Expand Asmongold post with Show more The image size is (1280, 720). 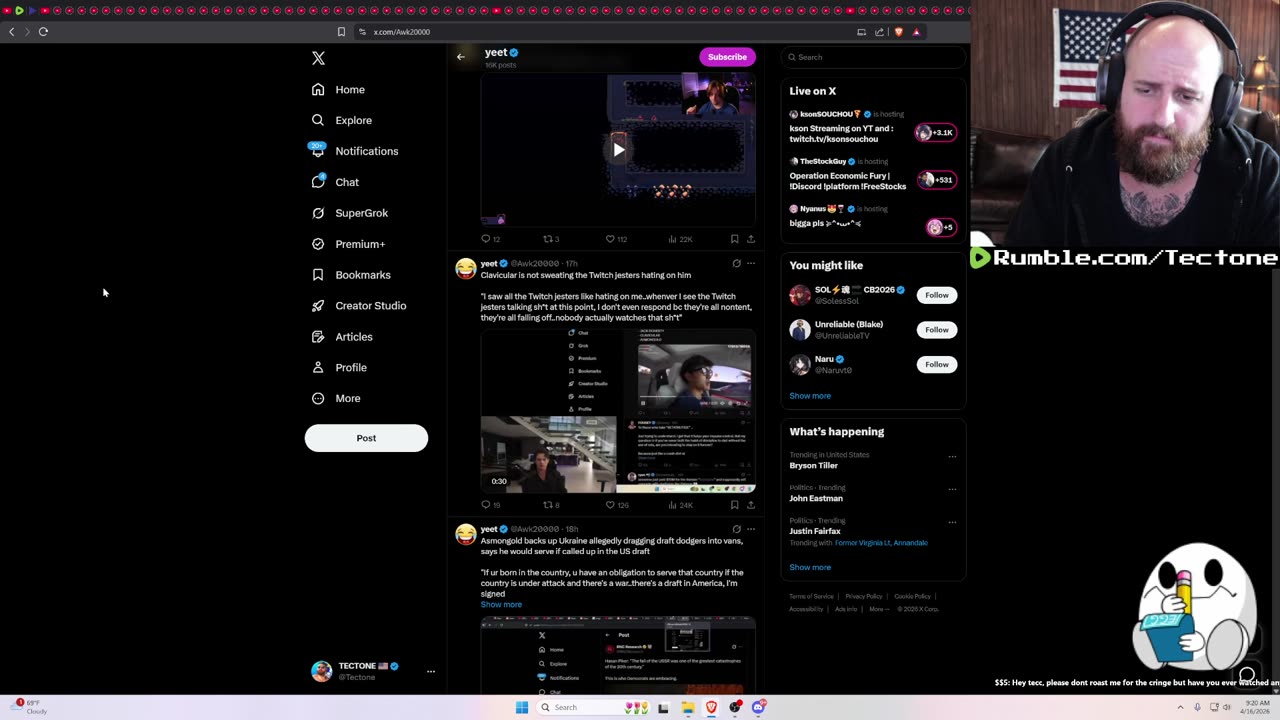point(501,605)
